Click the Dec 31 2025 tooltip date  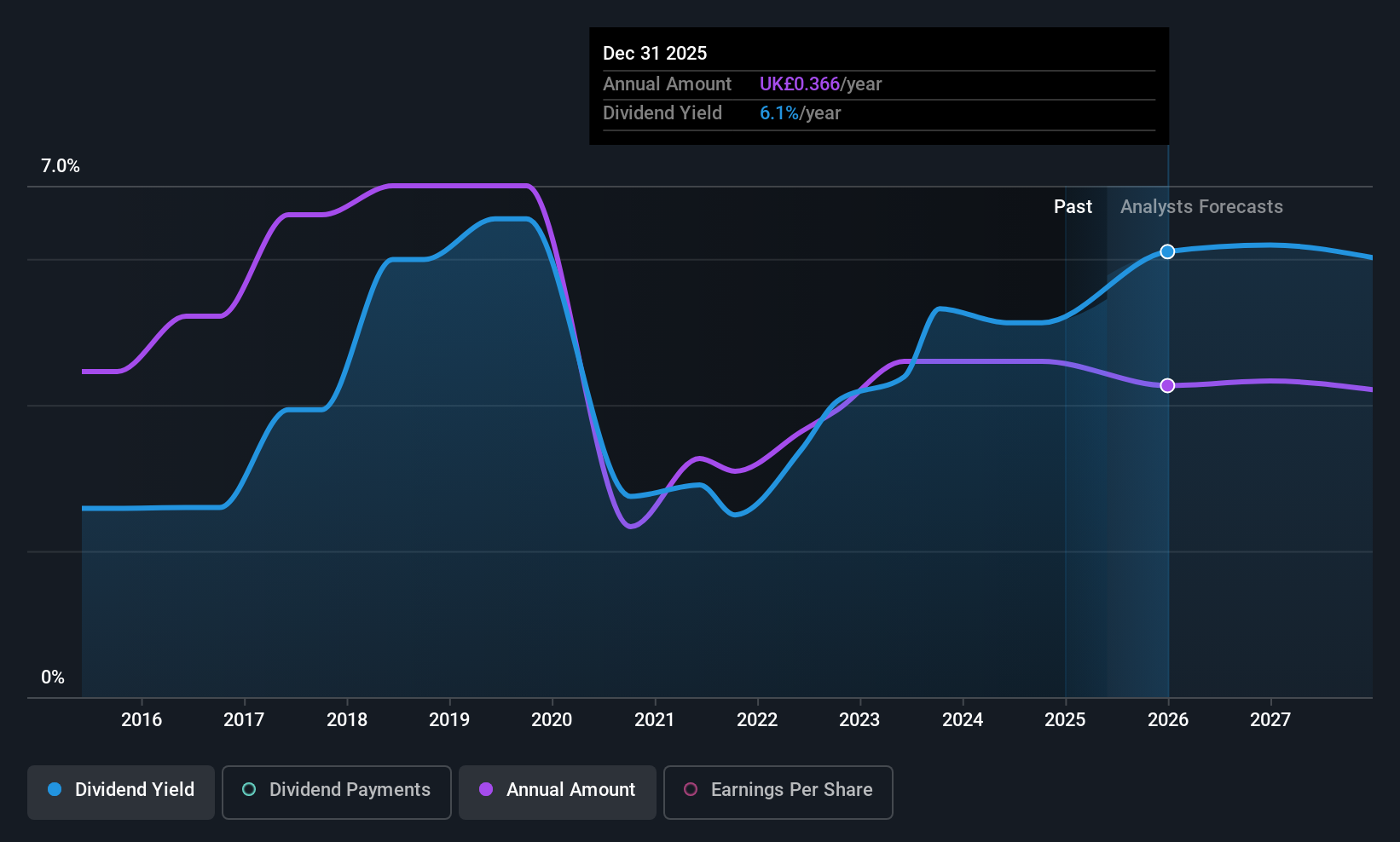tap(655, 53)
